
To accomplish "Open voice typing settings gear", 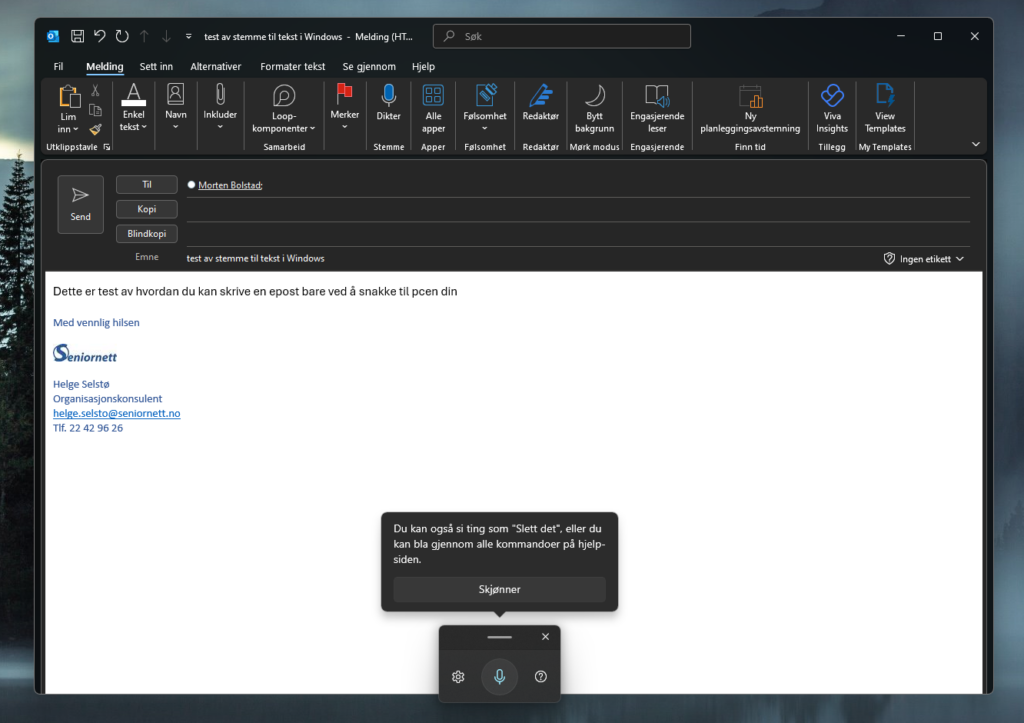I will [458, 677].
